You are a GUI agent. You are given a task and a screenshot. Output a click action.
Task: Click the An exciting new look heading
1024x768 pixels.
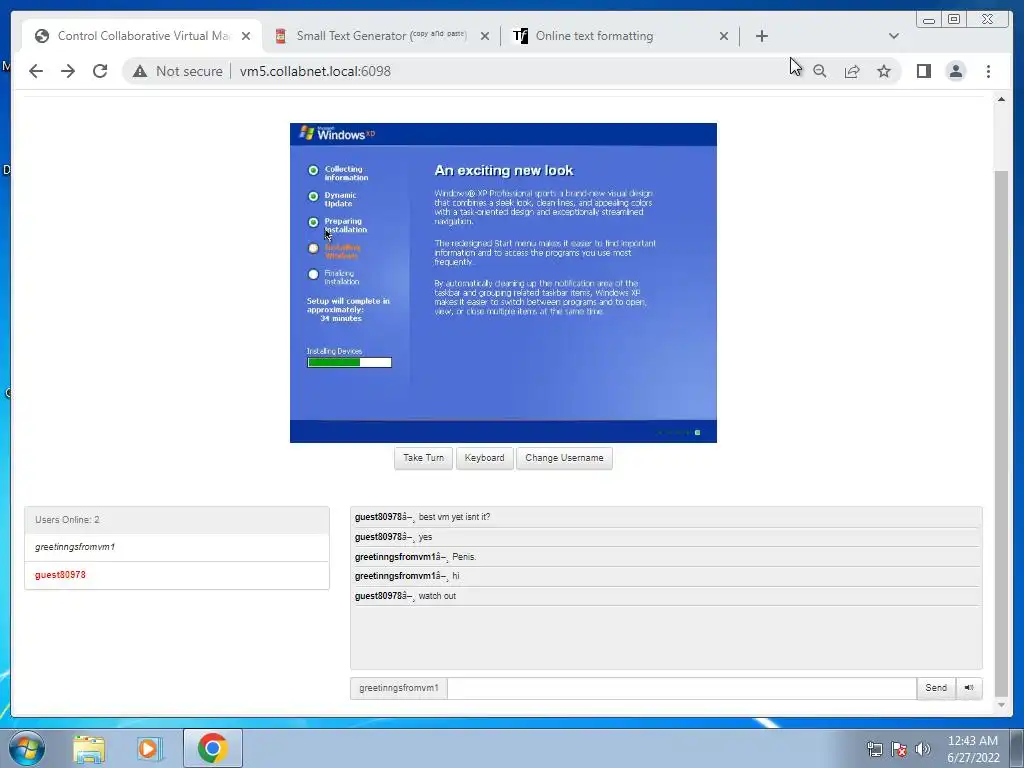(x=504, y=170)
